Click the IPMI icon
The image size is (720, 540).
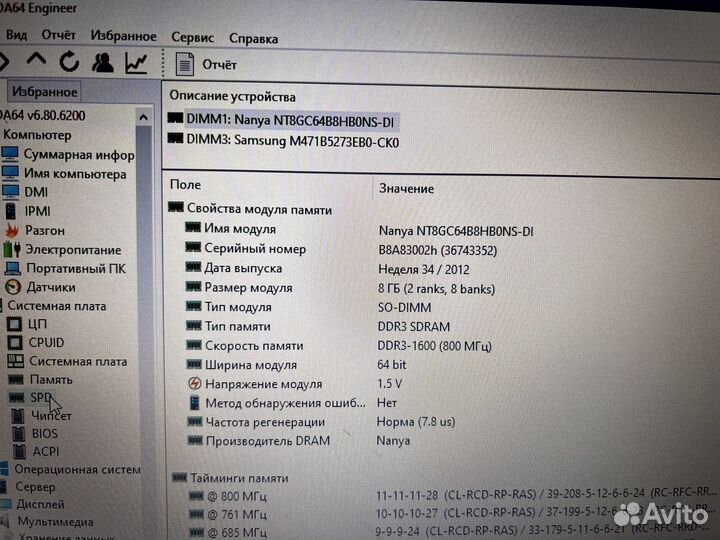tap(10, 211)
